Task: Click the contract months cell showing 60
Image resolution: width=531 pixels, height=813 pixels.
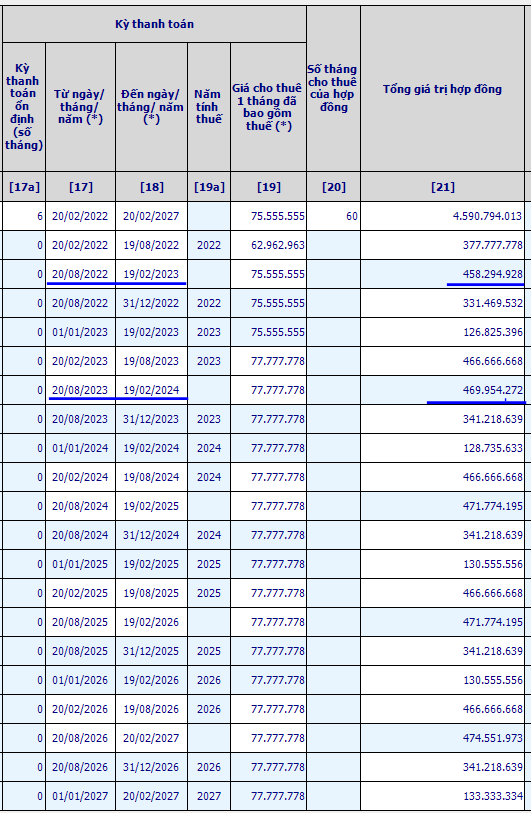Action: (333, 216)
